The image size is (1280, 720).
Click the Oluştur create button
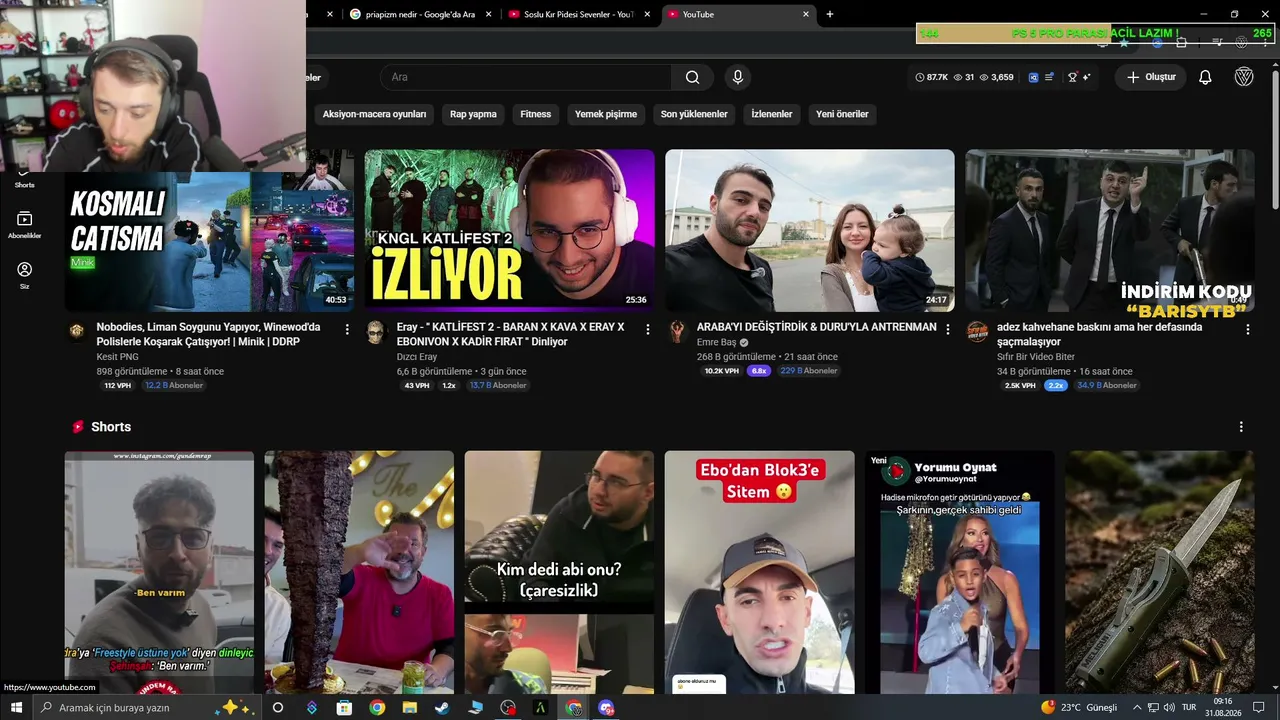pyautogui.click(x=1151, y=77)
